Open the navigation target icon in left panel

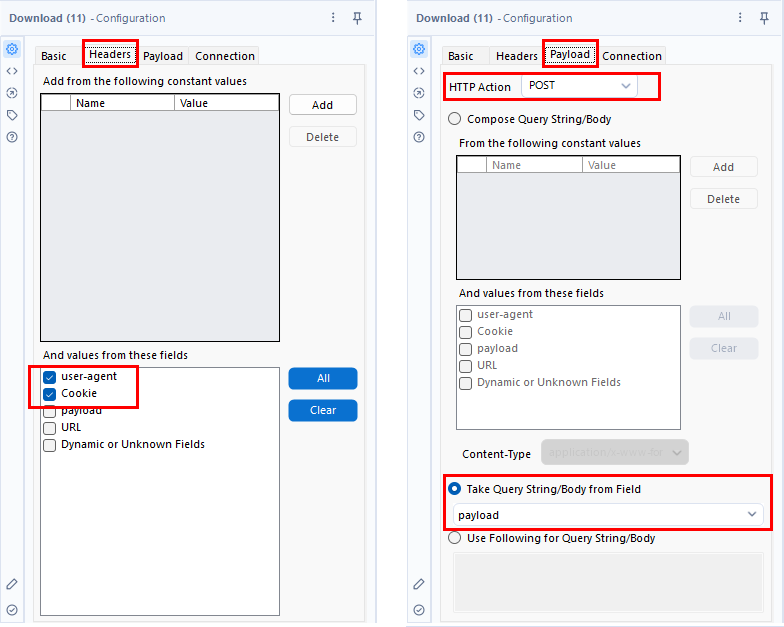tap(12, 93)
